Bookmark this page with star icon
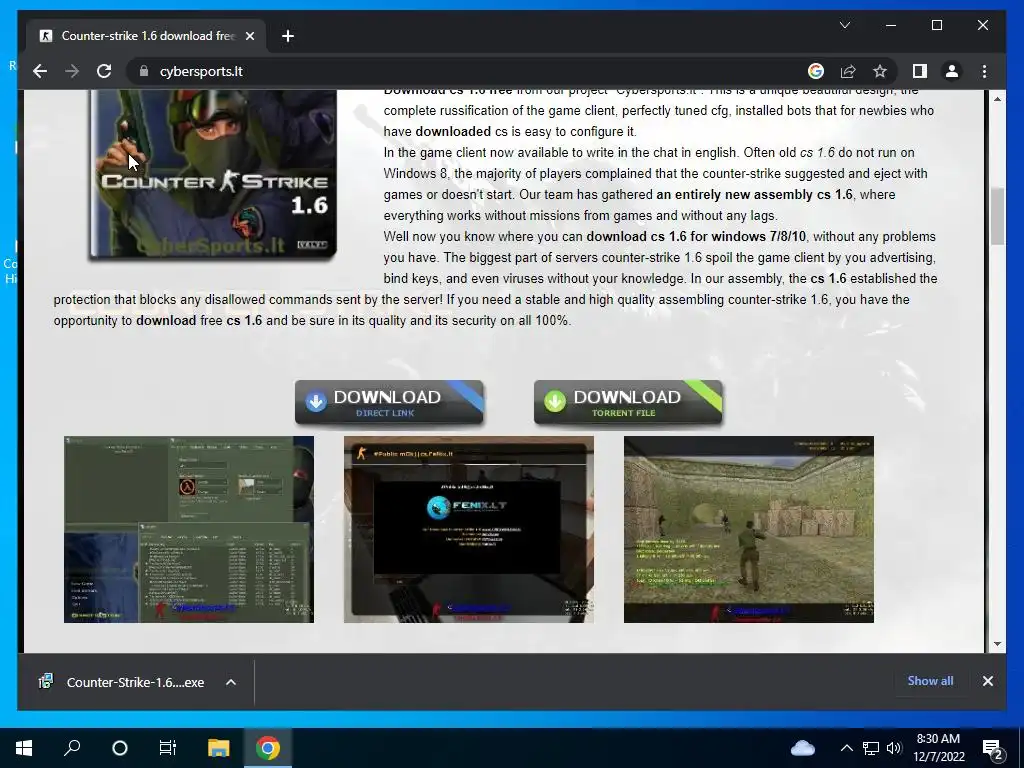The image size is (1024, 768). [x=880, y=71]
